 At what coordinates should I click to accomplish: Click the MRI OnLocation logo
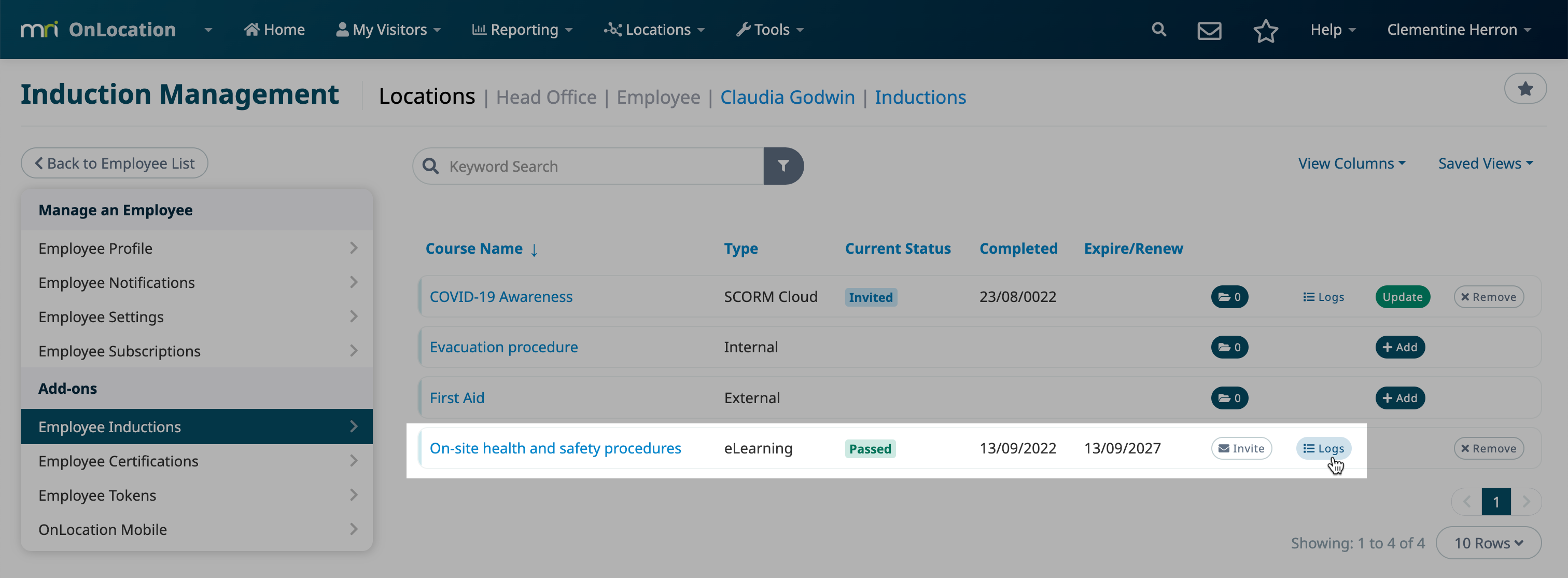tap(98, 29)
